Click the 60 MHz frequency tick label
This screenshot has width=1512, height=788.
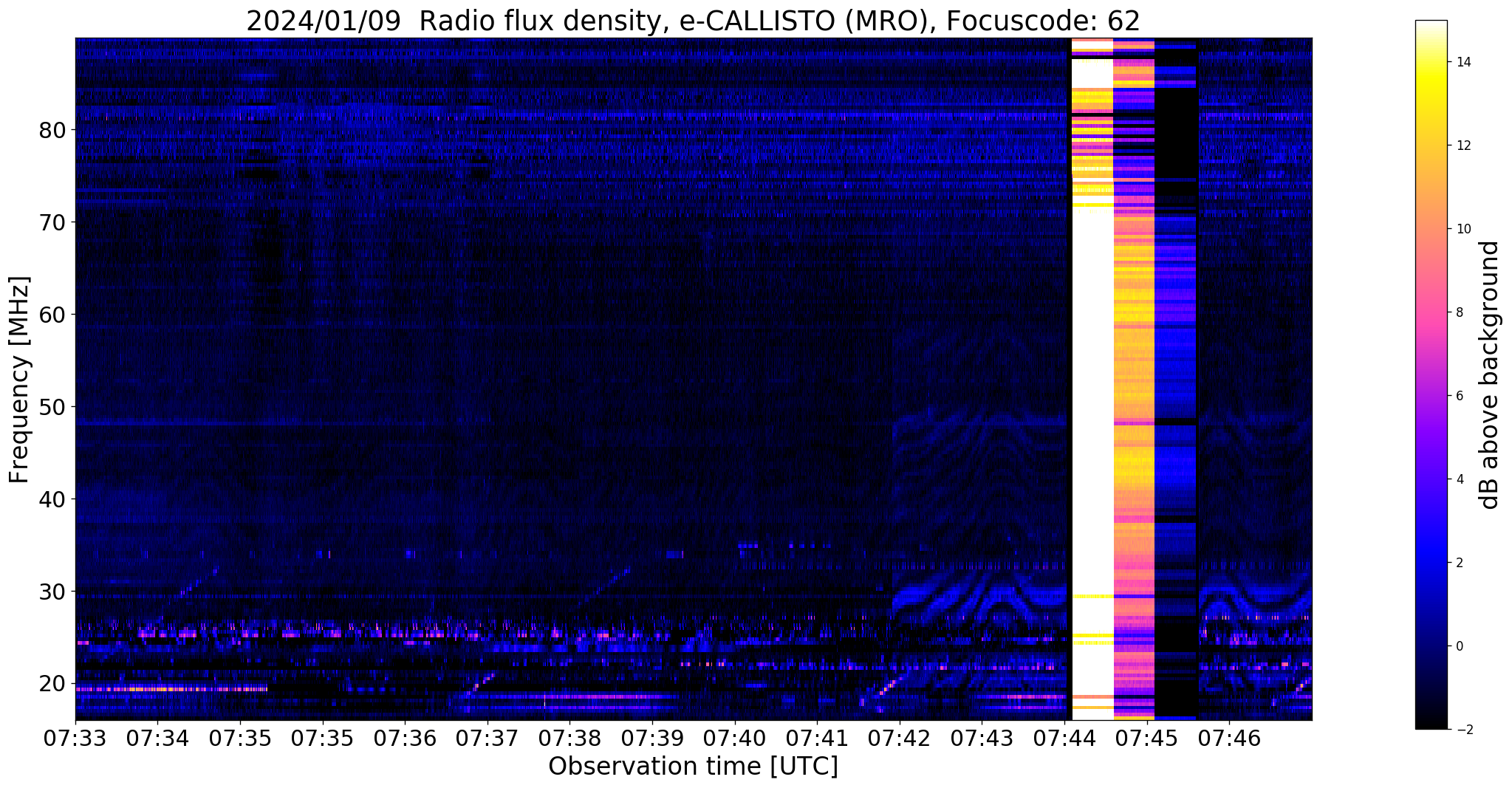point(52,315)
